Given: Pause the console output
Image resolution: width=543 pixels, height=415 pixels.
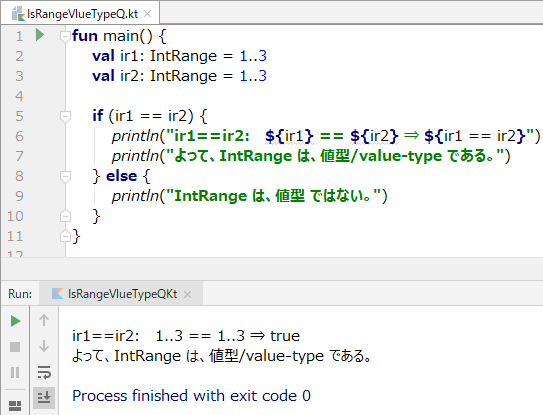Looking at the screenshot, I should pos(15,372).
